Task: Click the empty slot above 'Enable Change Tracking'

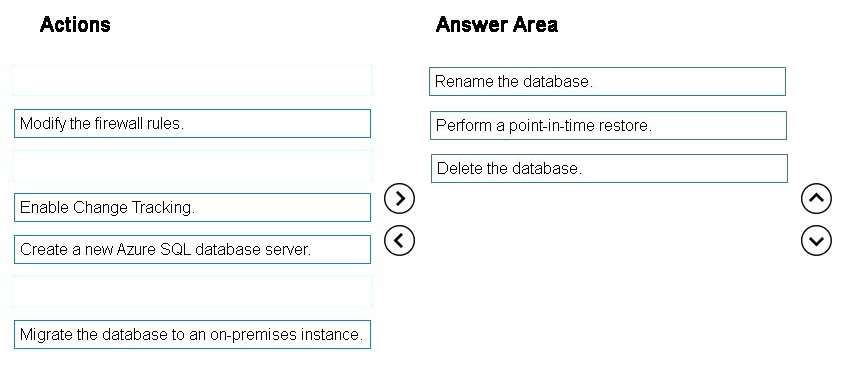Action: tap(192, 165)
